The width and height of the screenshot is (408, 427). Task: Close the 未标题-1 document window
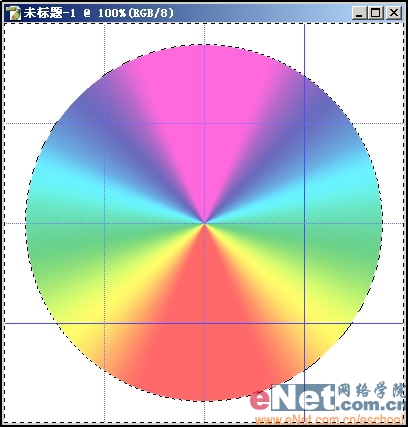394,13
